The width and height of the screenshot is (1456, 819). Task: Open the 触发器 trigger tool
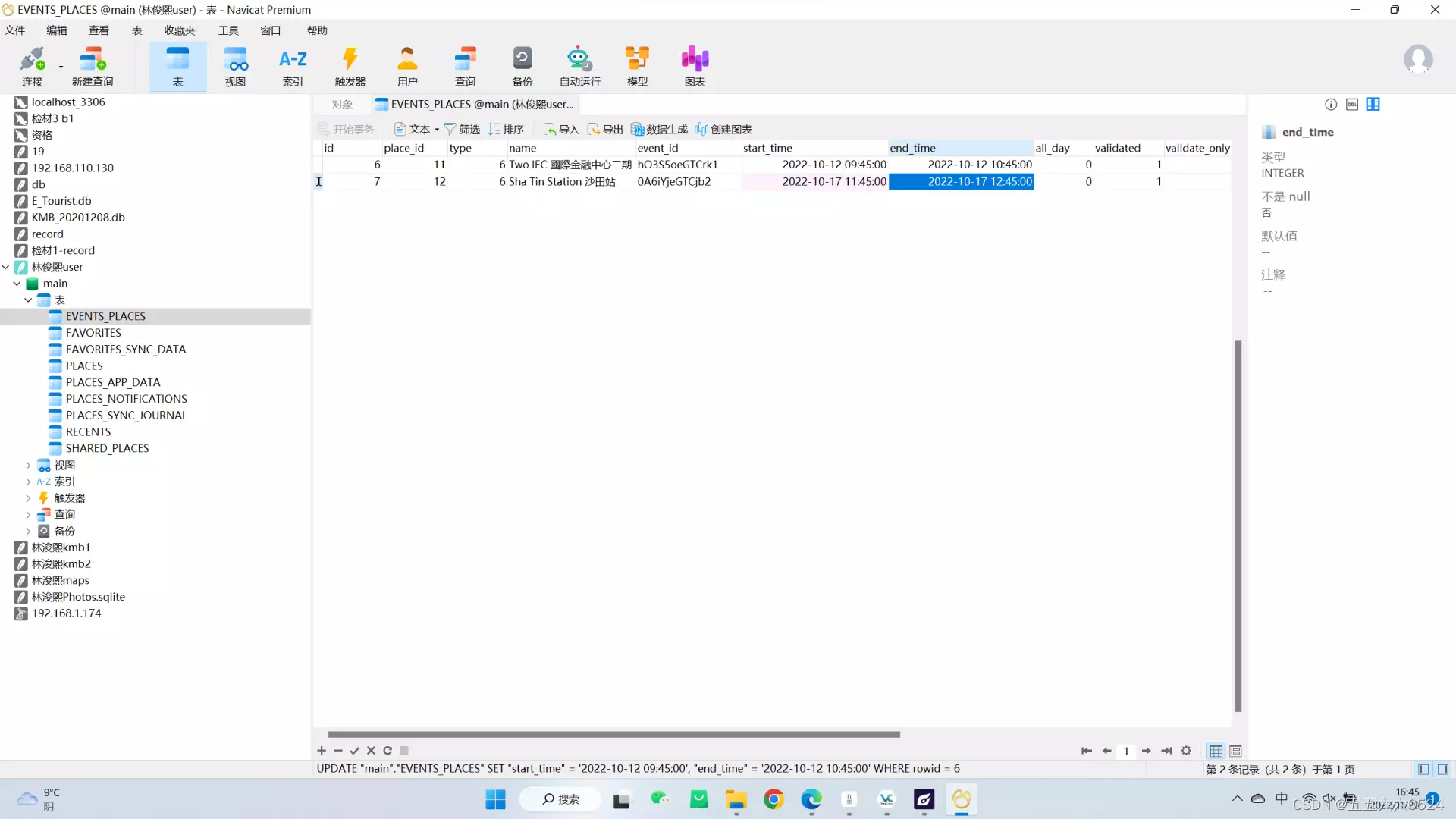[350, 66]
